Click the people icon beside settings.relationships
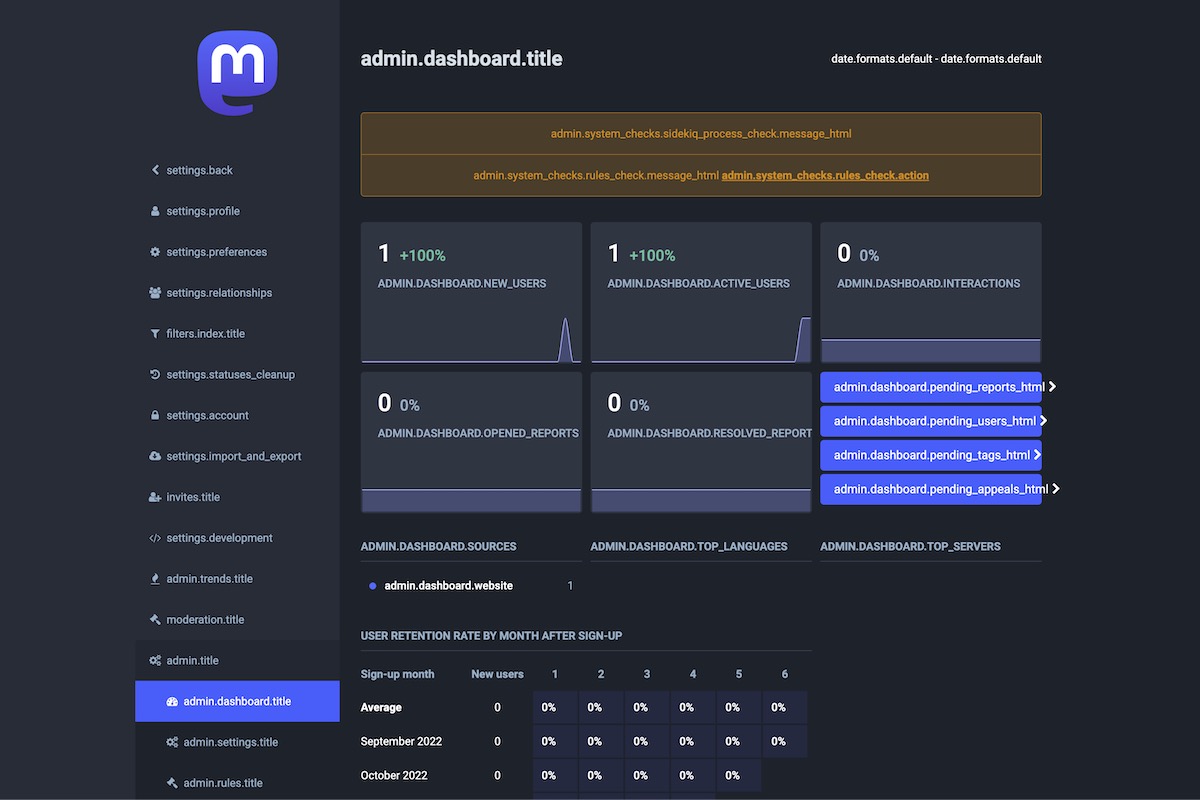This screenshot has width=1200, height=800. click(155, 293)
